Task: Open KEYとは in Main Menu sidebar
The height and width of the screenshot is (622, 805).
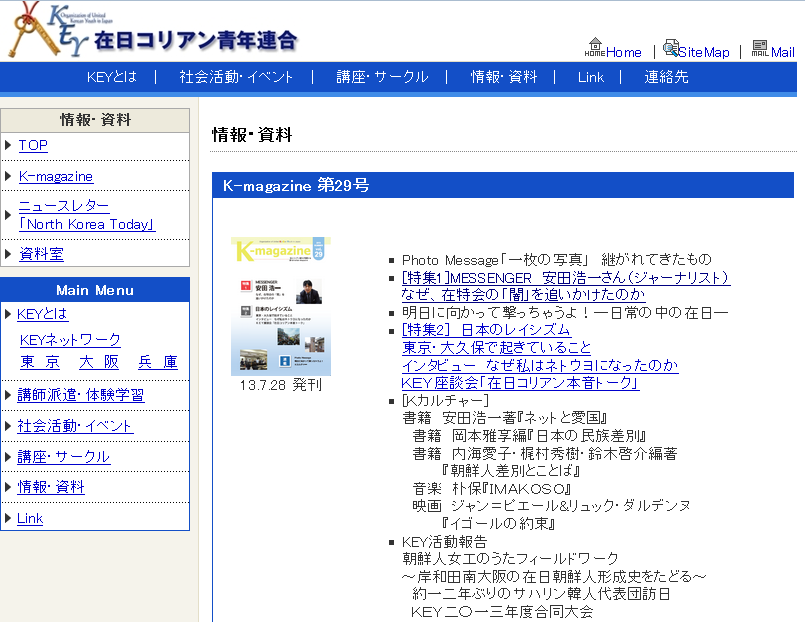Action: point(42,314)
